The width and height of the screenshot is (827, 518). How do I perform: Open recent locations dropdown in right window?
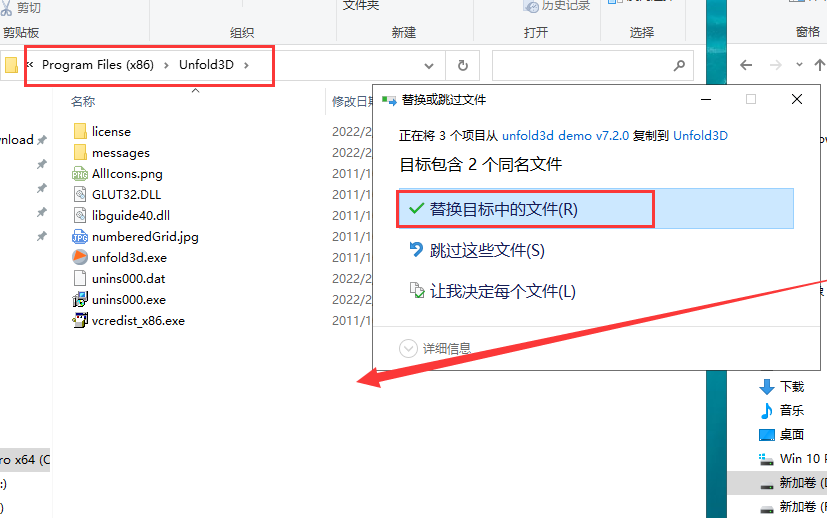point(800,65)
